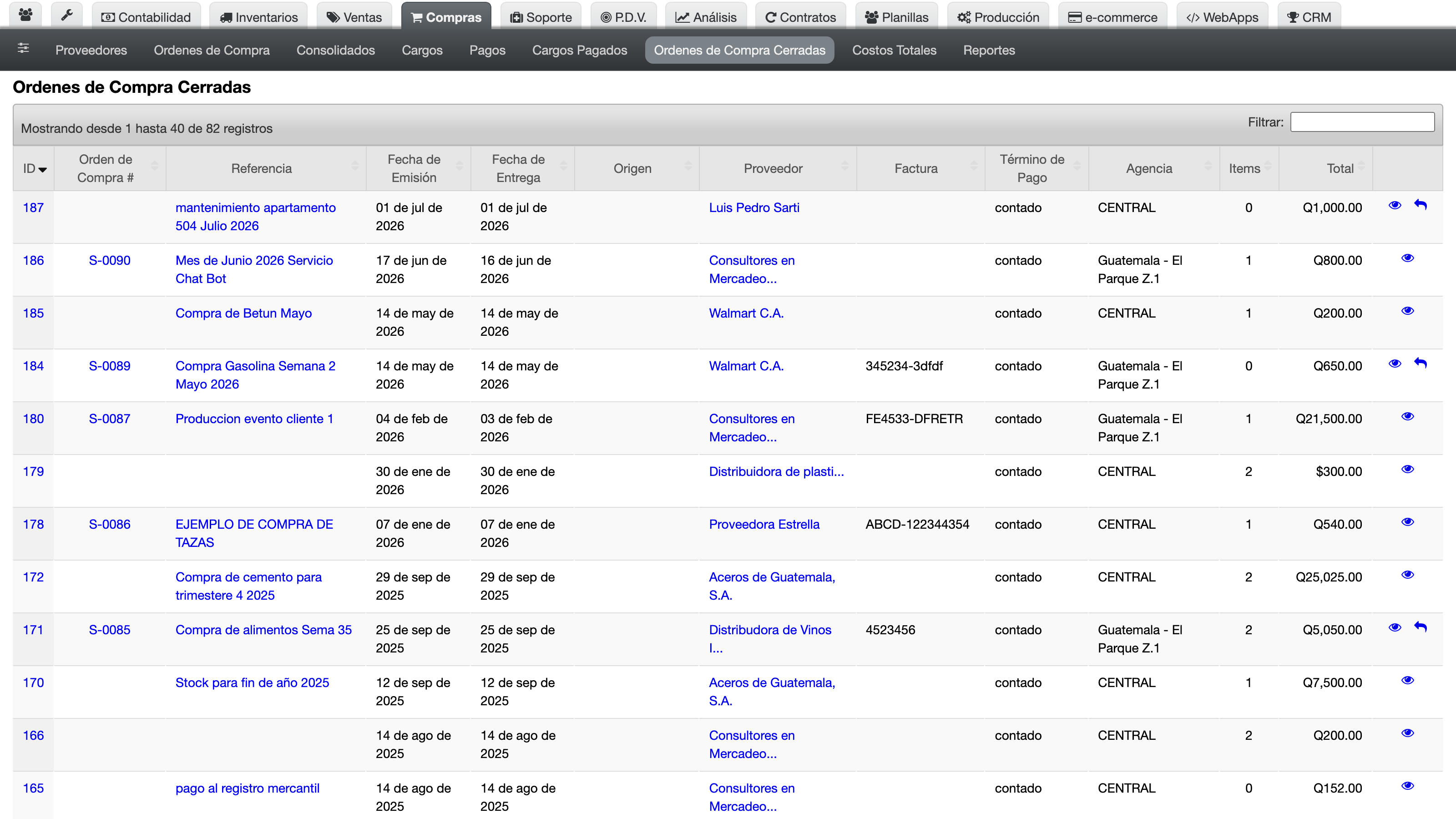Image resolution: width=1456 pixels, height=819 pixels.
Task: Go to the P.D.V. tab
Action: [x=623, y=16]
